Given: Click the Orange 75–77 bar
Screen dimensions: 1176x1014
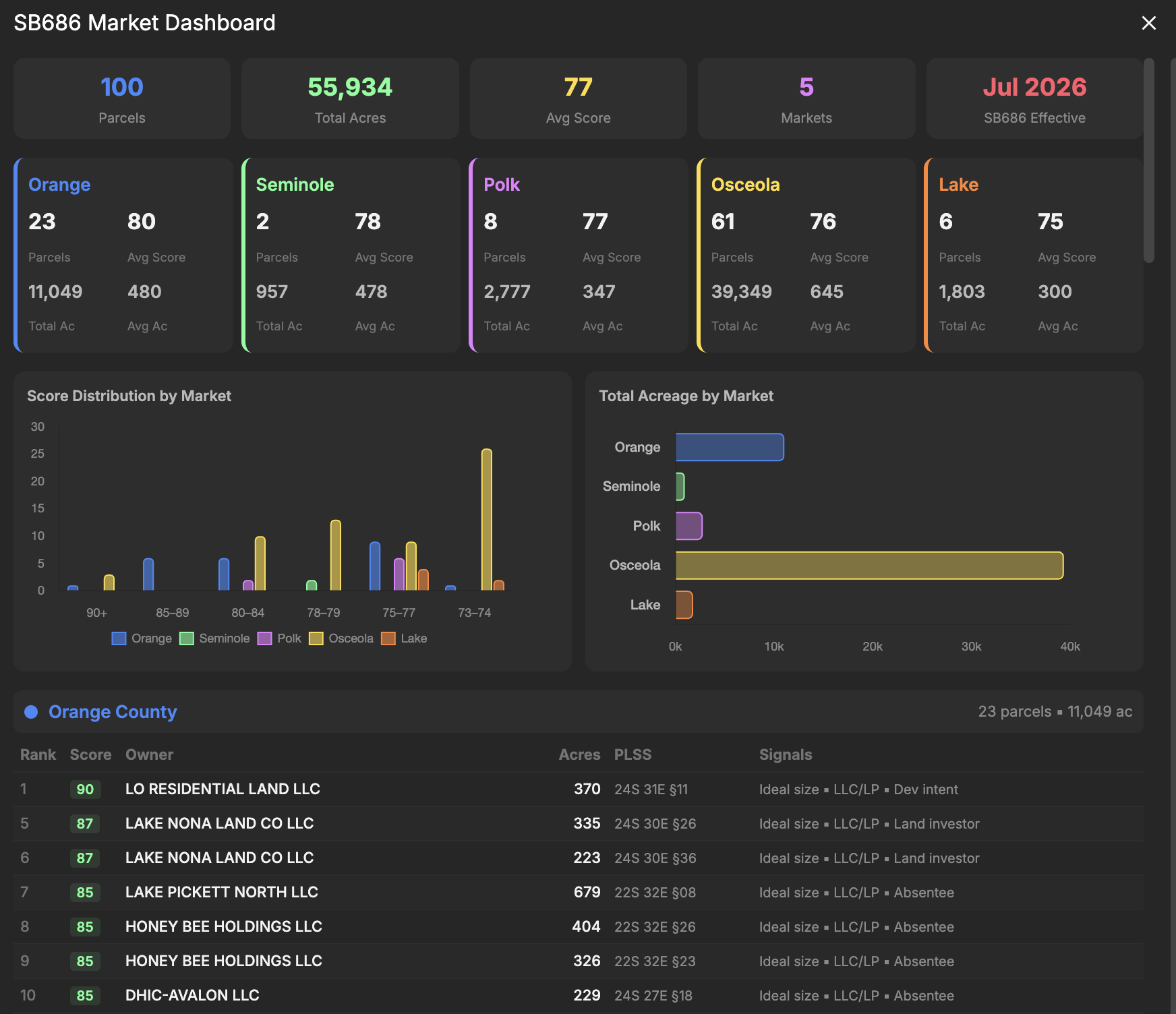Looking at the screenshot, I should point(375,566).
